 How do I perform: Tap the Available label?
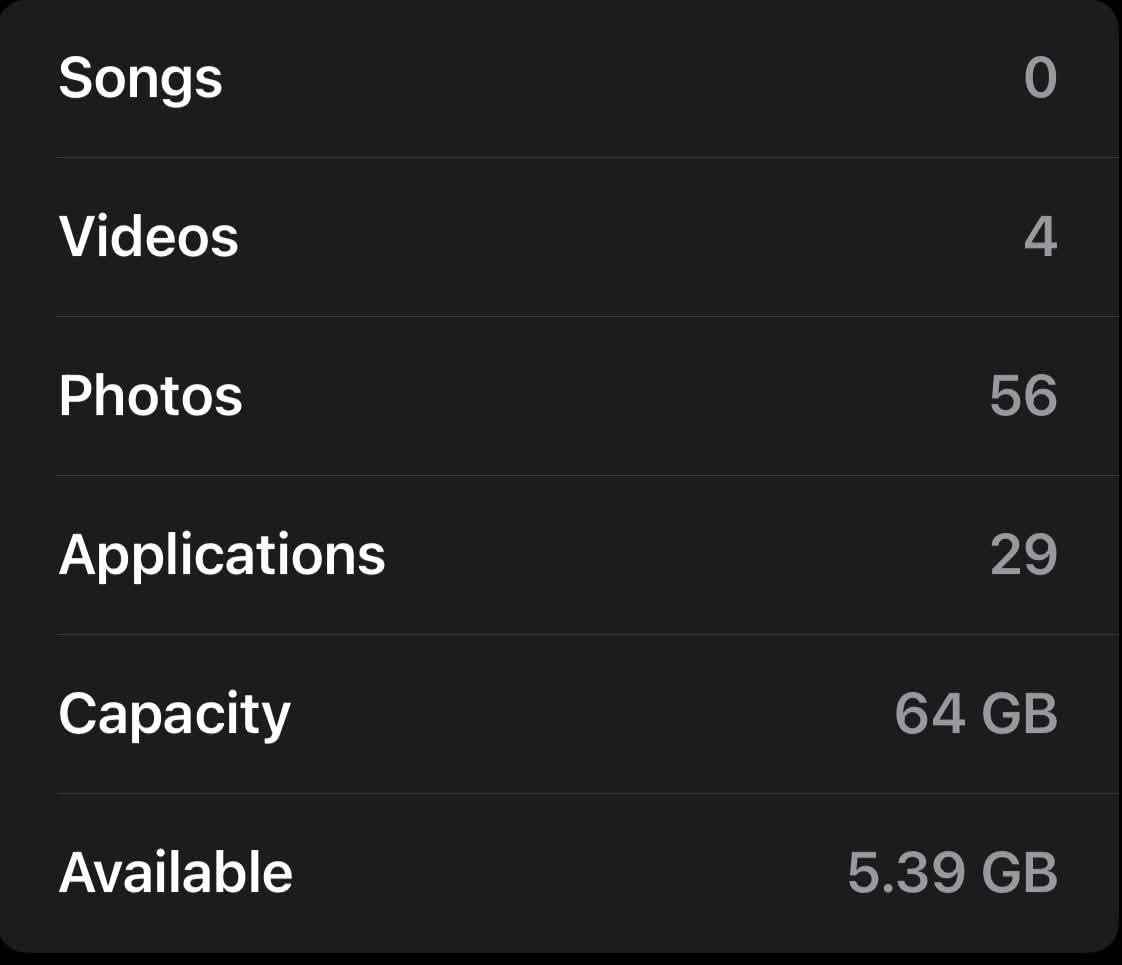click(175, 872)
